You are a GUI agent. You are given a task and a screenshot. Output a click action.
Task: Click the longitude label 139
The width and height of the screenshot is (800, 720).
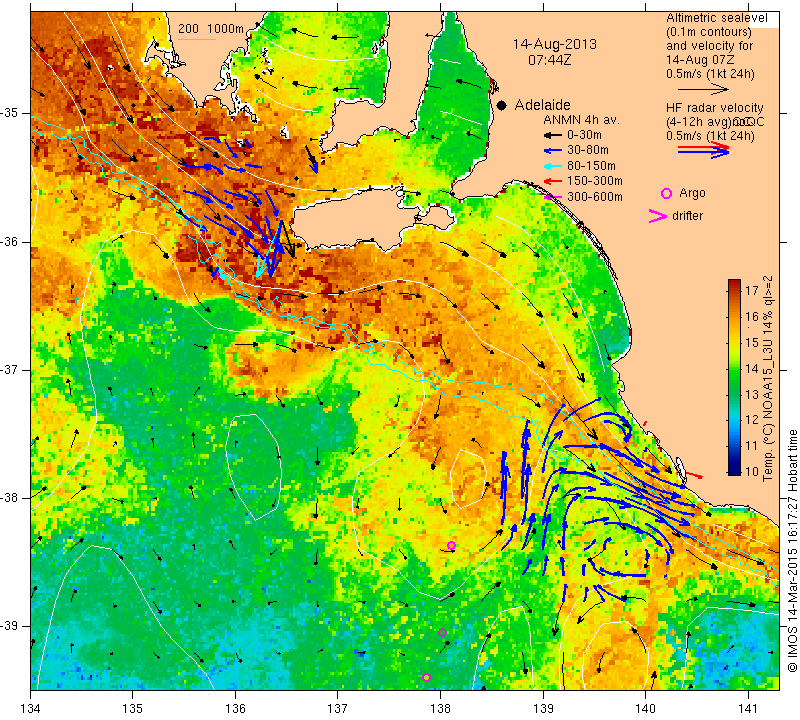pyautogui.click(x=543, y=709)
